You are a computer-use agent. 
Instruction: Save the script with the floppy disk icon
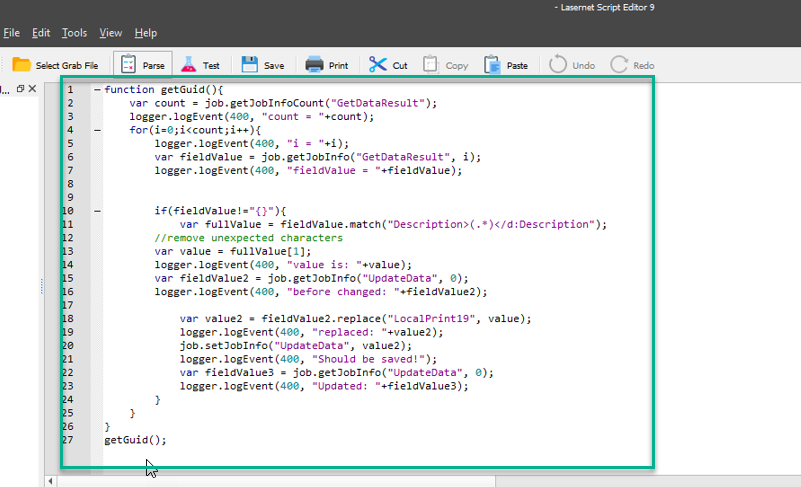(249, 65)
